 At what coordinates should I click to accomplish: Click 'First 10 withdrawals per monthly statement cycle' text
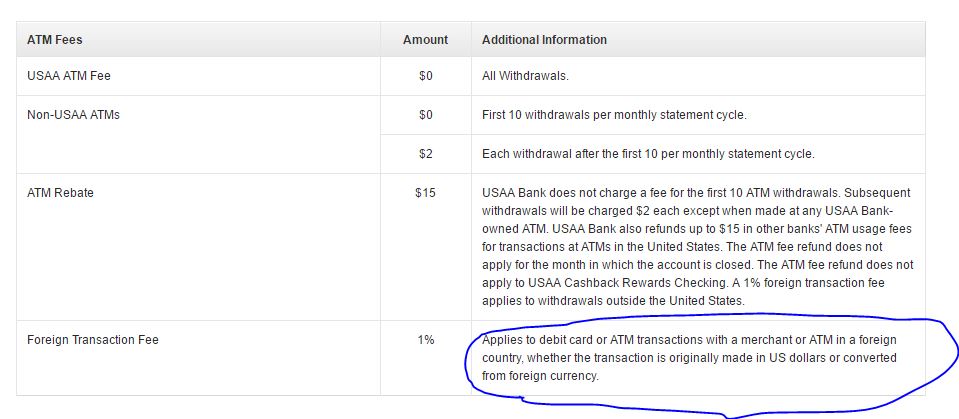click(614, 114)
